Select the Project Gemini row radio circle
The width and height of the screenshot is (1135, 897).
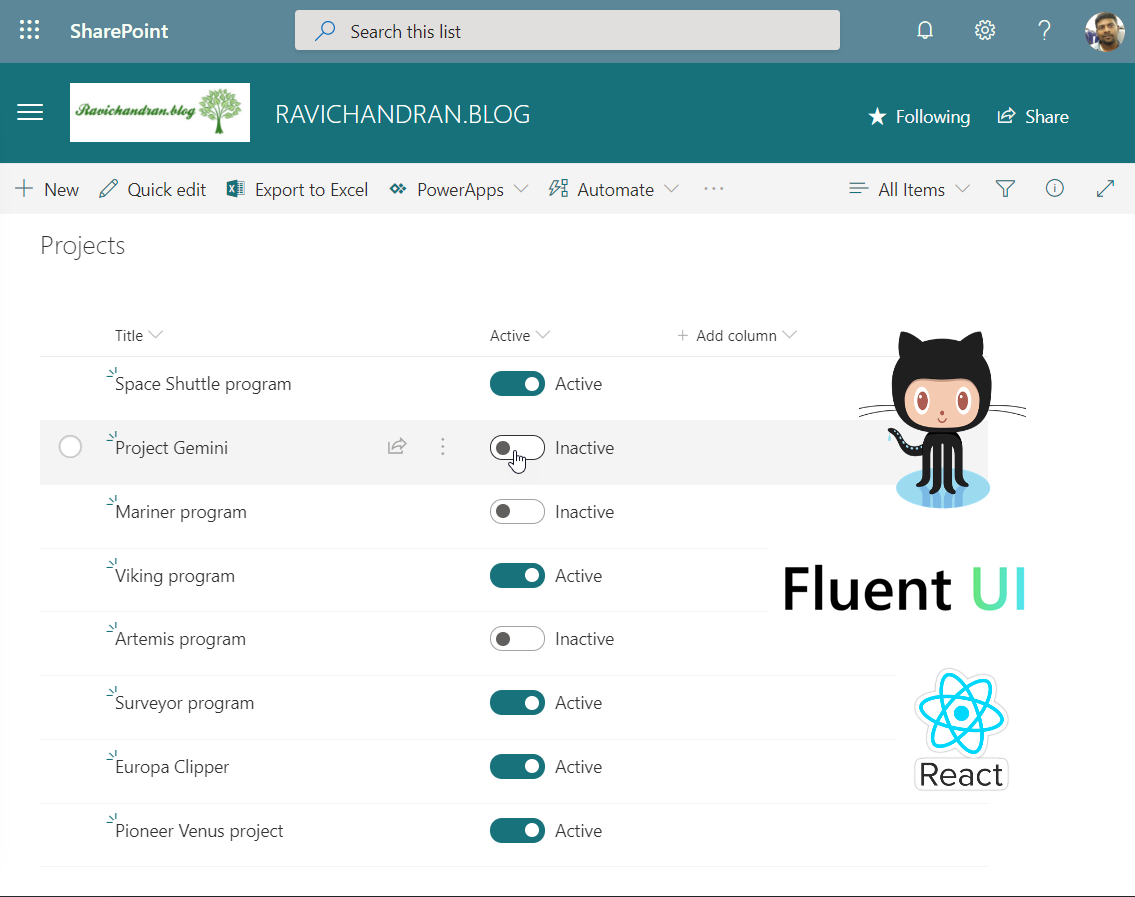[x=70, y=447]
